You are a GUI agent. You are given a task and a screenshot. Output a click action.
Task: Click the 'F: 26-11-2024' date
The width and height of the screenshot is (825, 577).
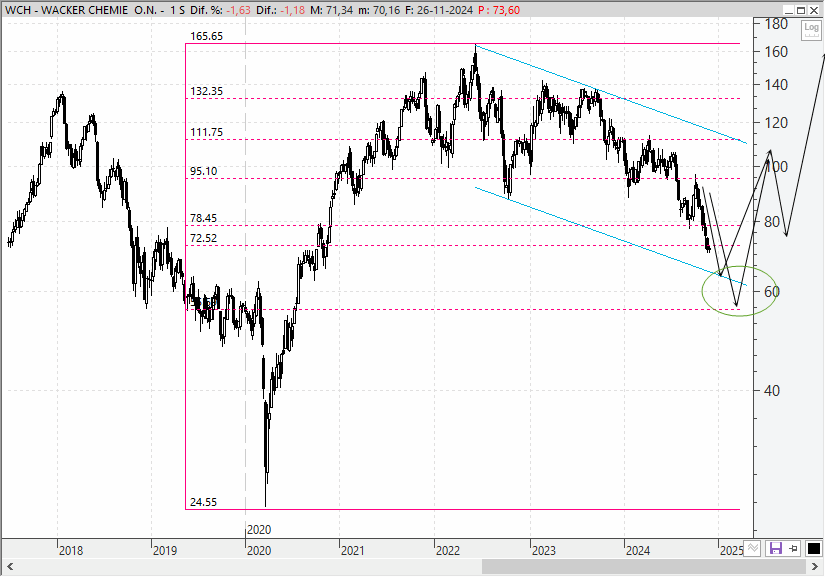[x=439, y=10]
